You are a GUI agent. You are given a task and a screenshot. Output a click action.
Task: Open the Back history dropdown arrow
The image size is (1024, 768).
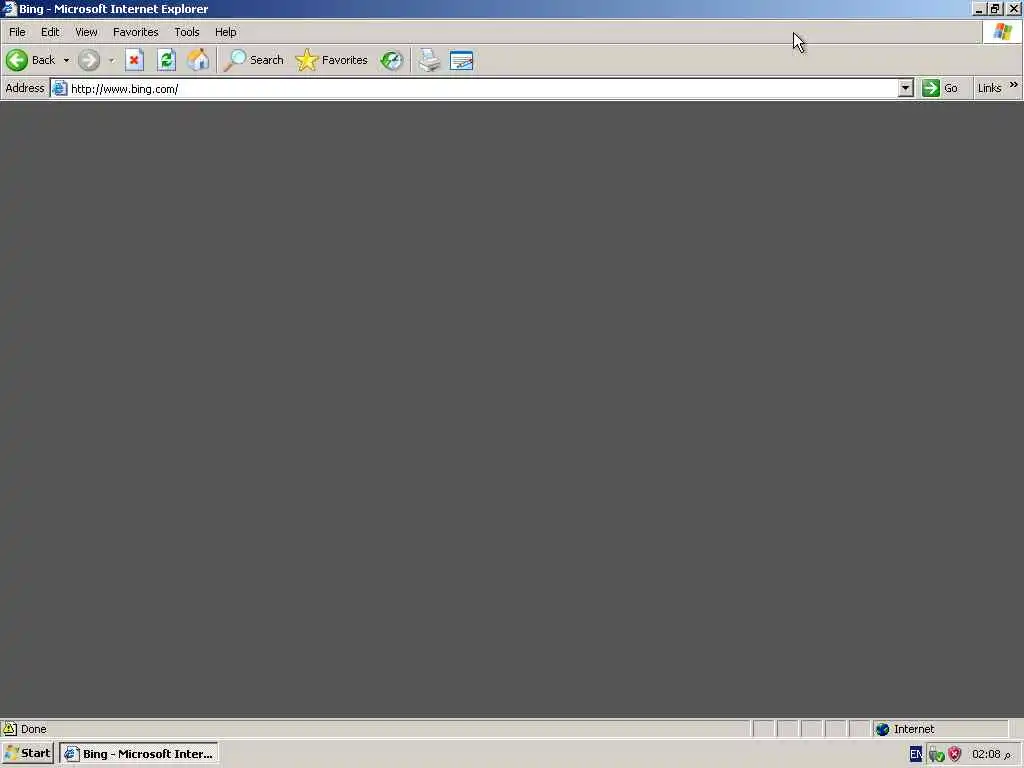click(66, 60)
